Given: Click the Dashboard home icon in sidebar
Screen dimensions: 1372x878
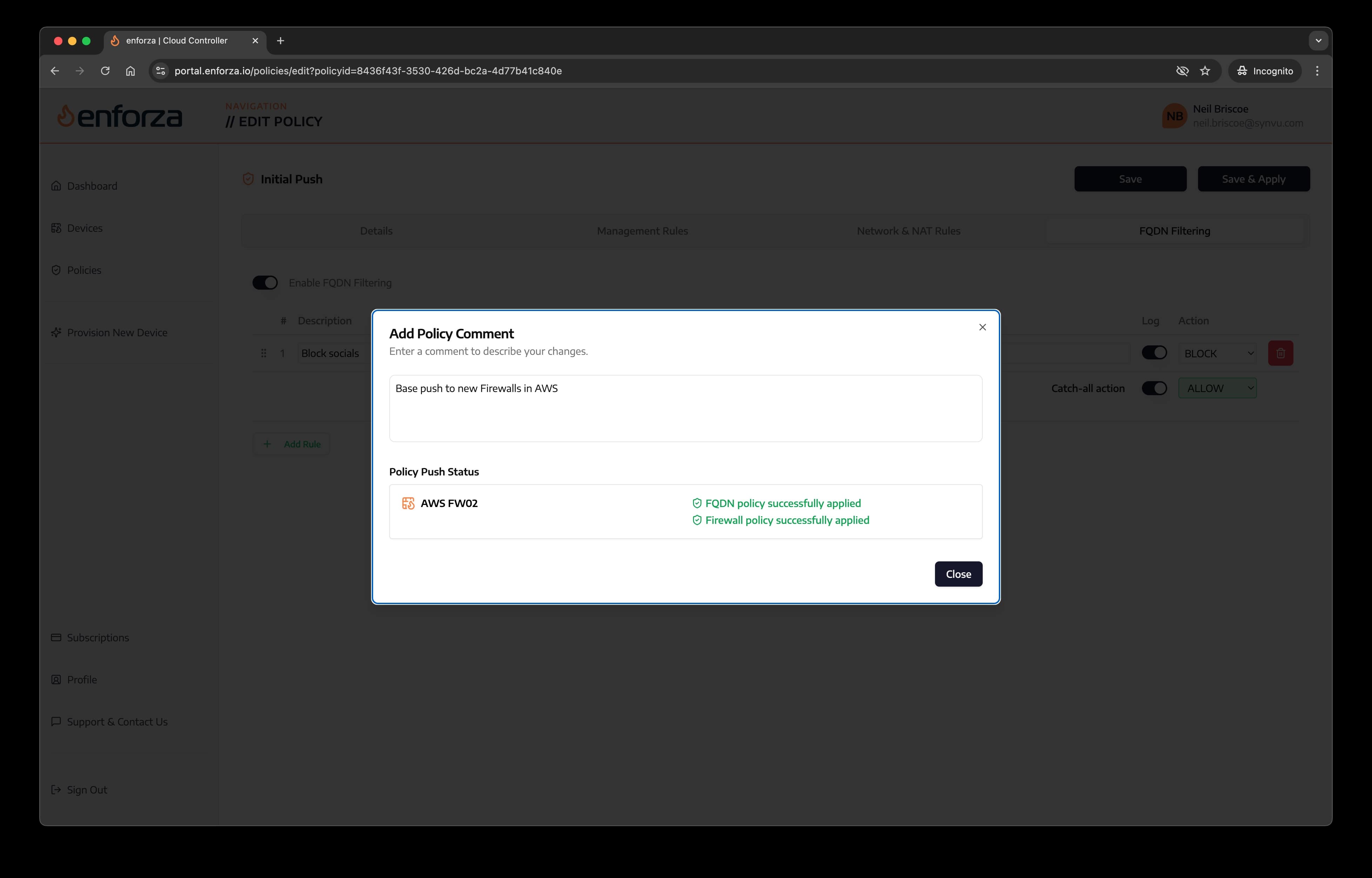Looking at the screenshot, I should click(56, 186).
